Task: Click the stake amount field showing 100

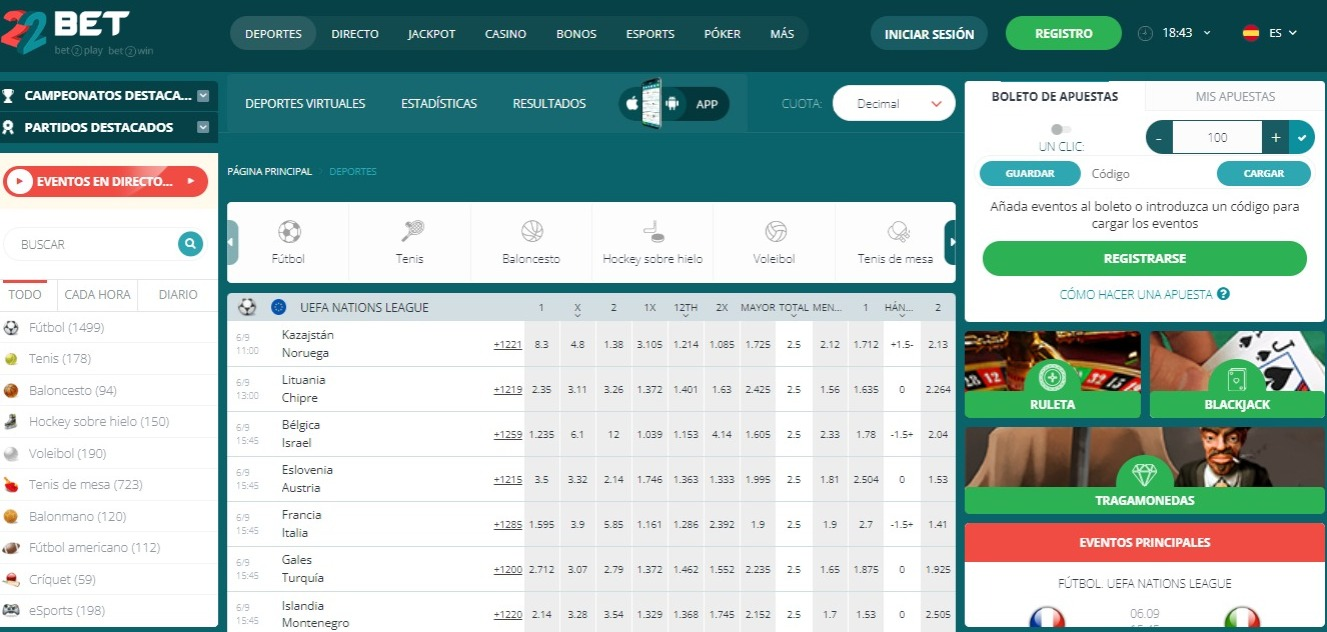Action: point(1217,137)
